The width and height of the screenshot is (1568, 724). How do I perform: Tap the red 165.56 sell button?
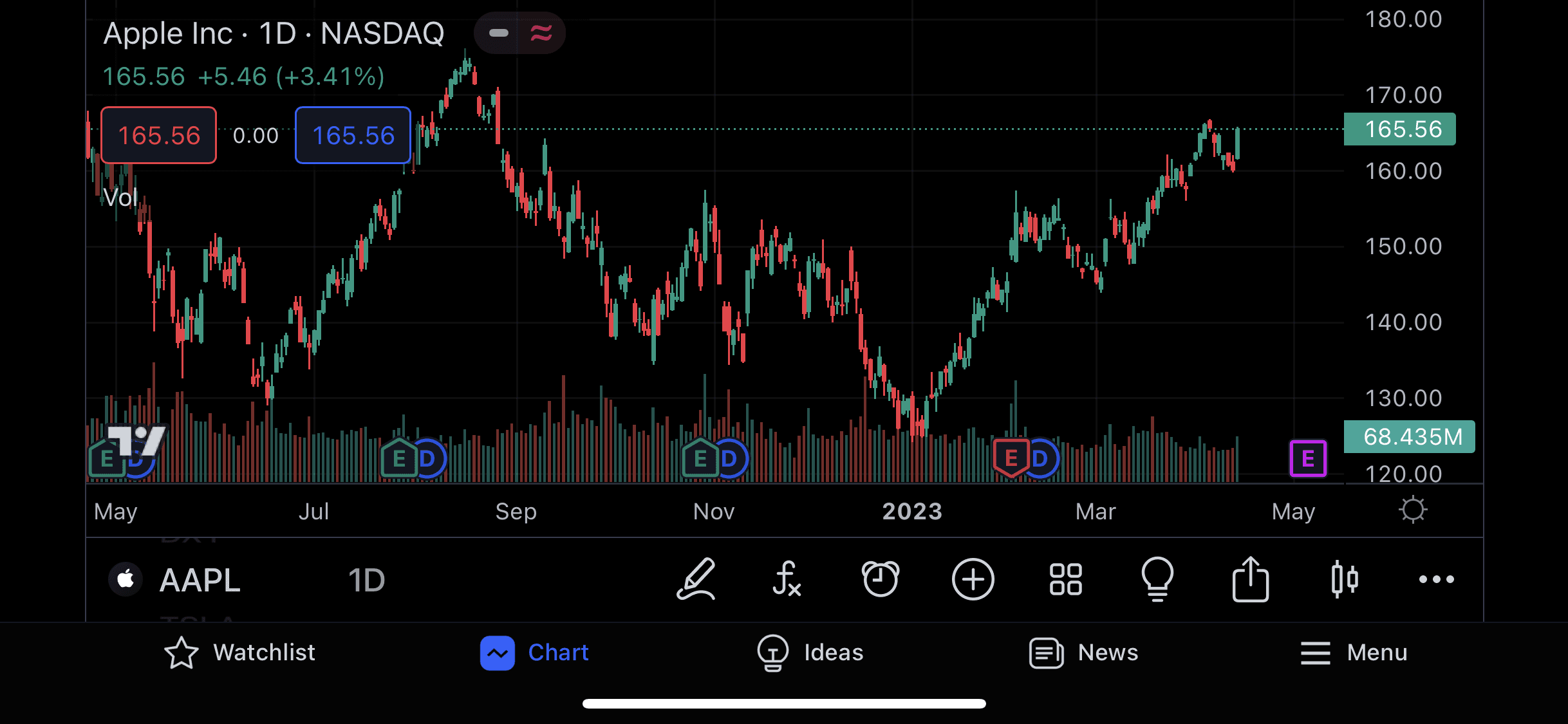[x=159, y=136]
